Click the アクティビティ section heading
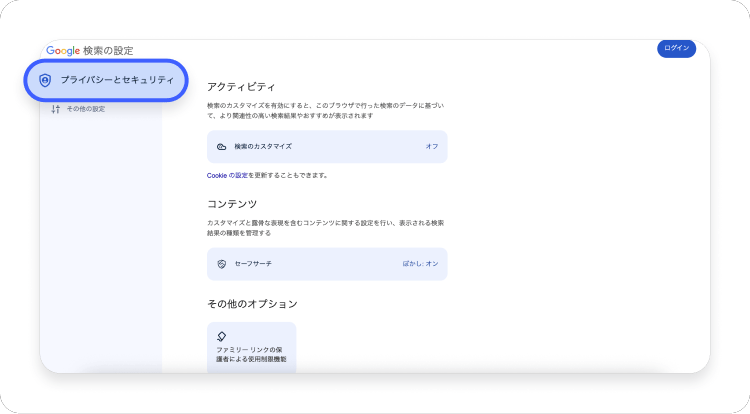750x414 pixels. [241, 87]
